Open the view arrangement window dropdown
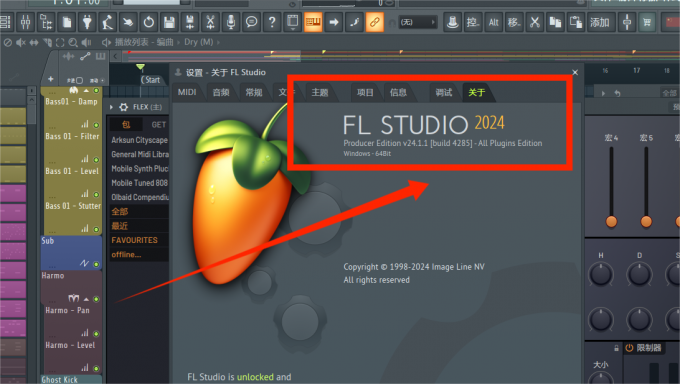This screenshot has height=384, width=680. 293,22
